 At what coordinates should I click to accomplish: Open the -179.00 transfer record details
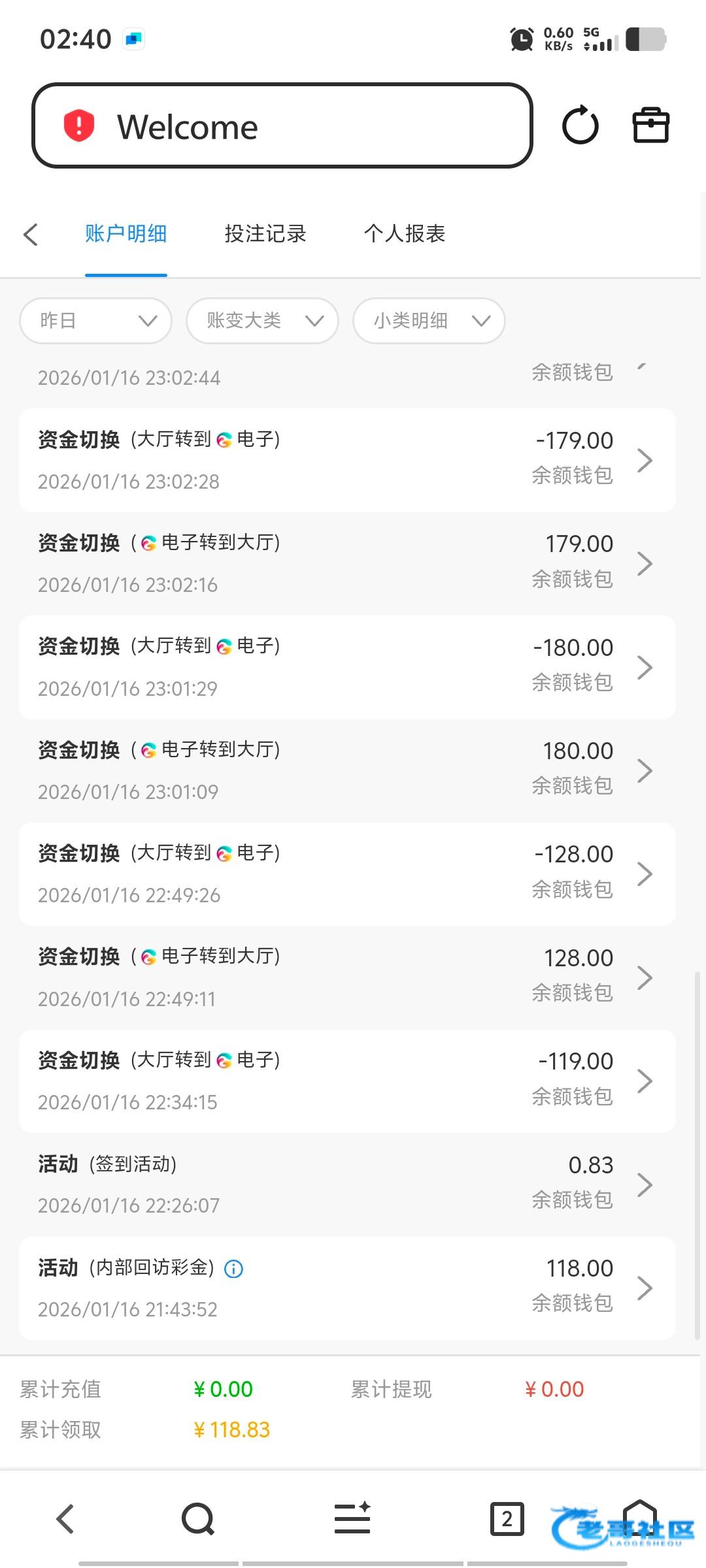[x=347, y=460]
